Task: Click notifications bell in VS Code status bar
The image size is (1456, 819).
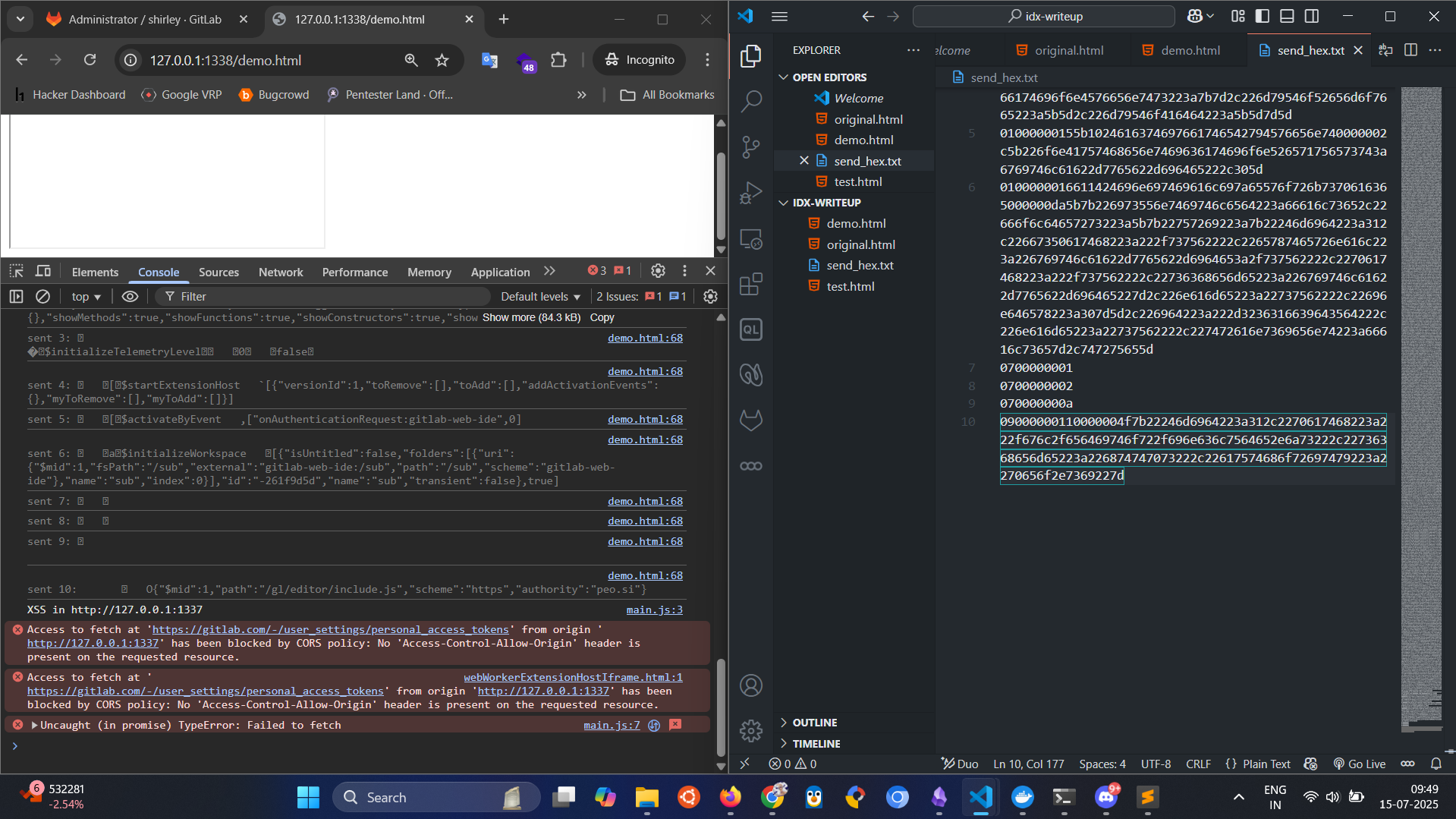Action: pyautogui.click(x=1436, y=764)
